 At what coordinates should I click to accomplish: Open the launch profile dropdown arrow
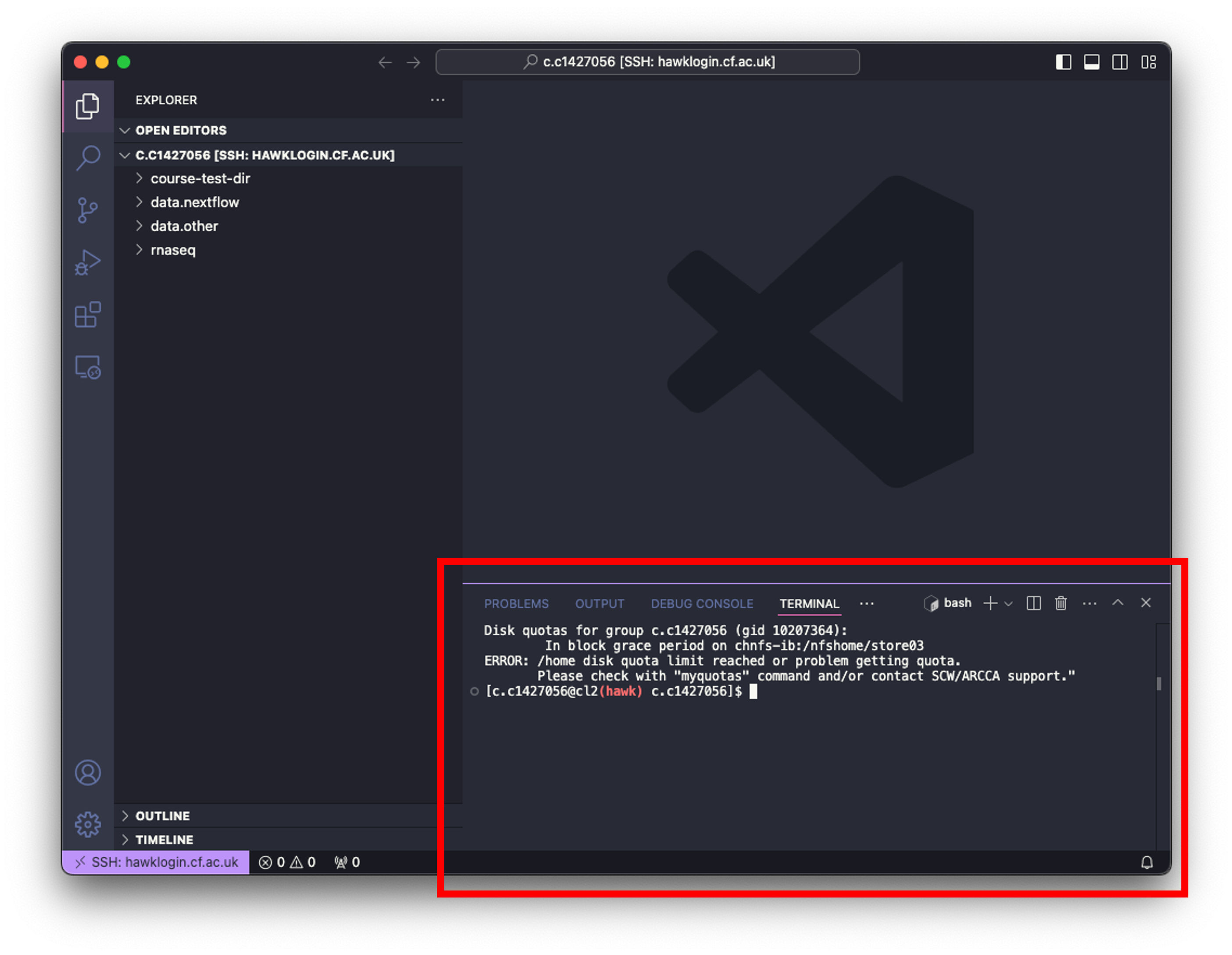click(1009, 604)
